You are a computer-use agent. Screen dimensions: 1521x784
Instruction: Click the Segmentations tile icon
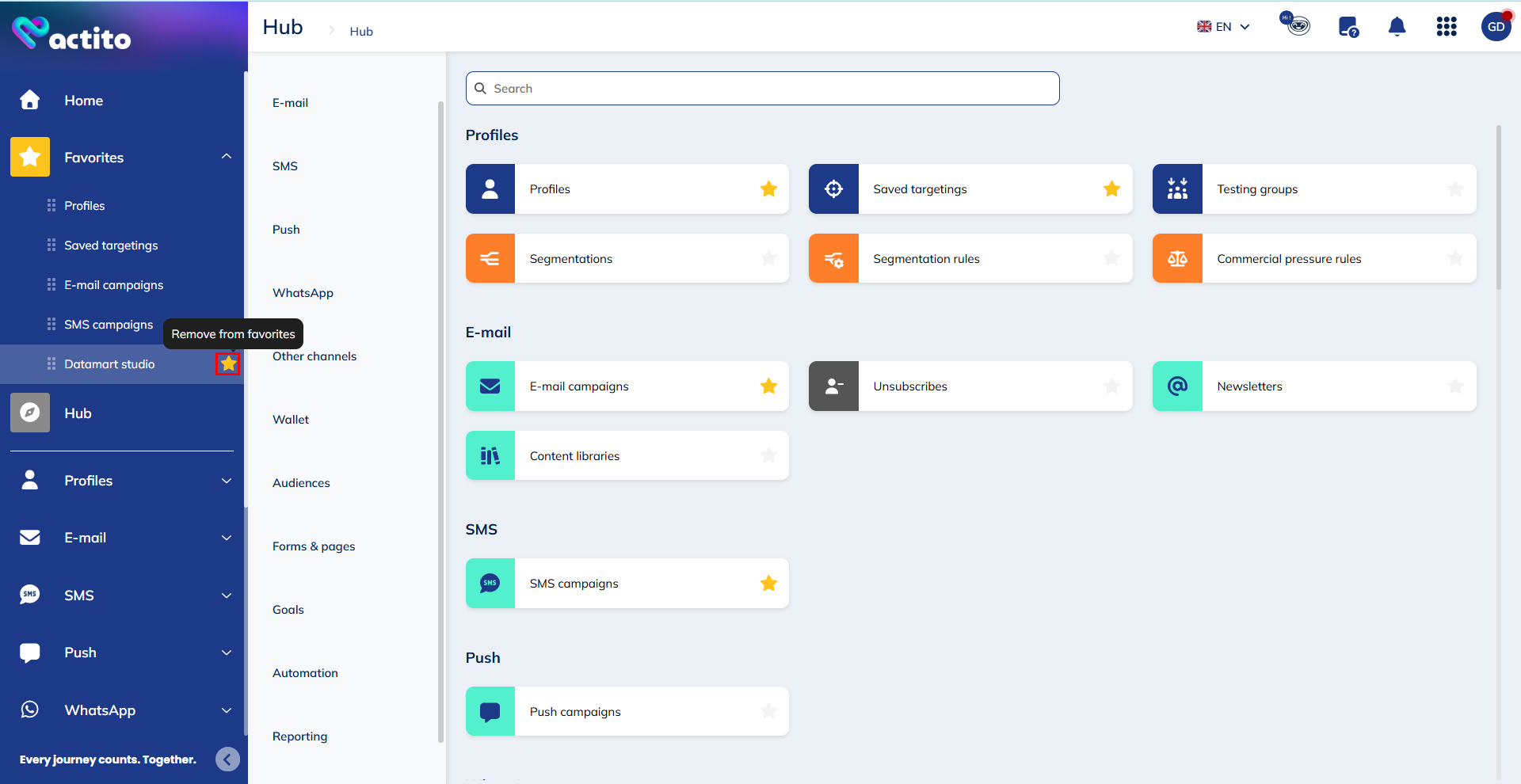(490, 258)
